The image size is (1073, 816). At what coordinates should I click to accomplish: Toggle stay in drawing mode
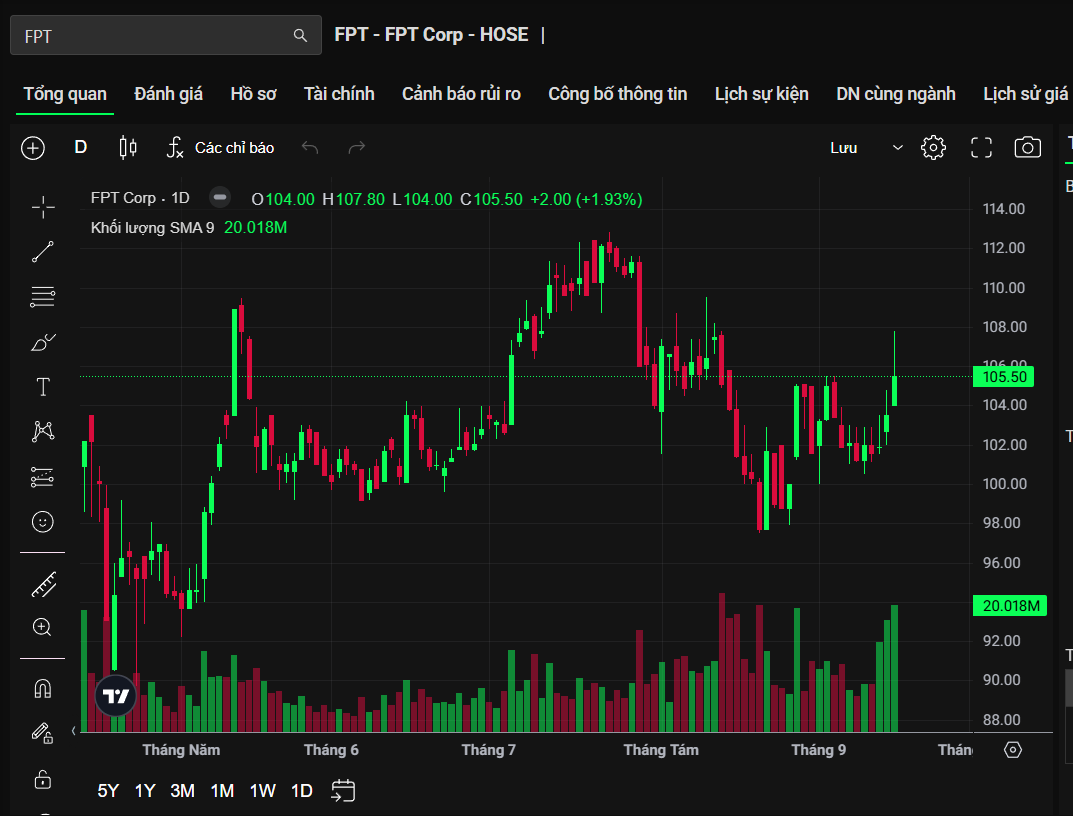(x=42, y=733)
